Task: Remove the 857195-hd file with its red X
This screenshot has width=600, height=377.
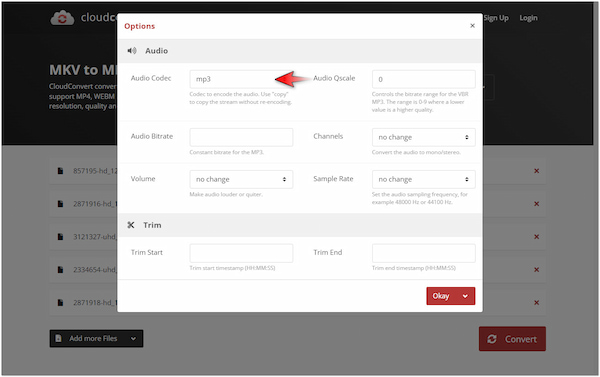Action: 536,171
